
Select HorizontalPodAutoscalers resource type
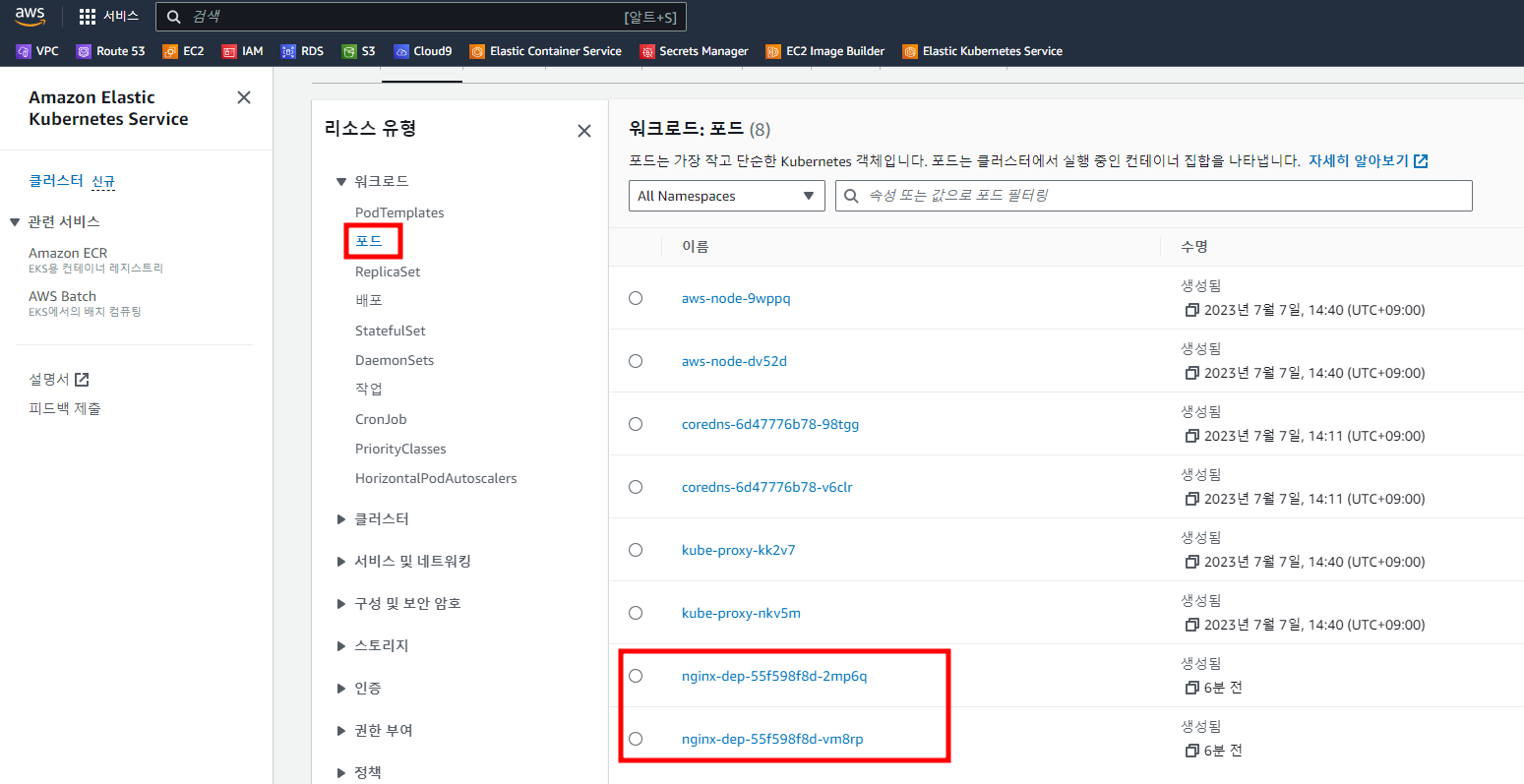436,478
